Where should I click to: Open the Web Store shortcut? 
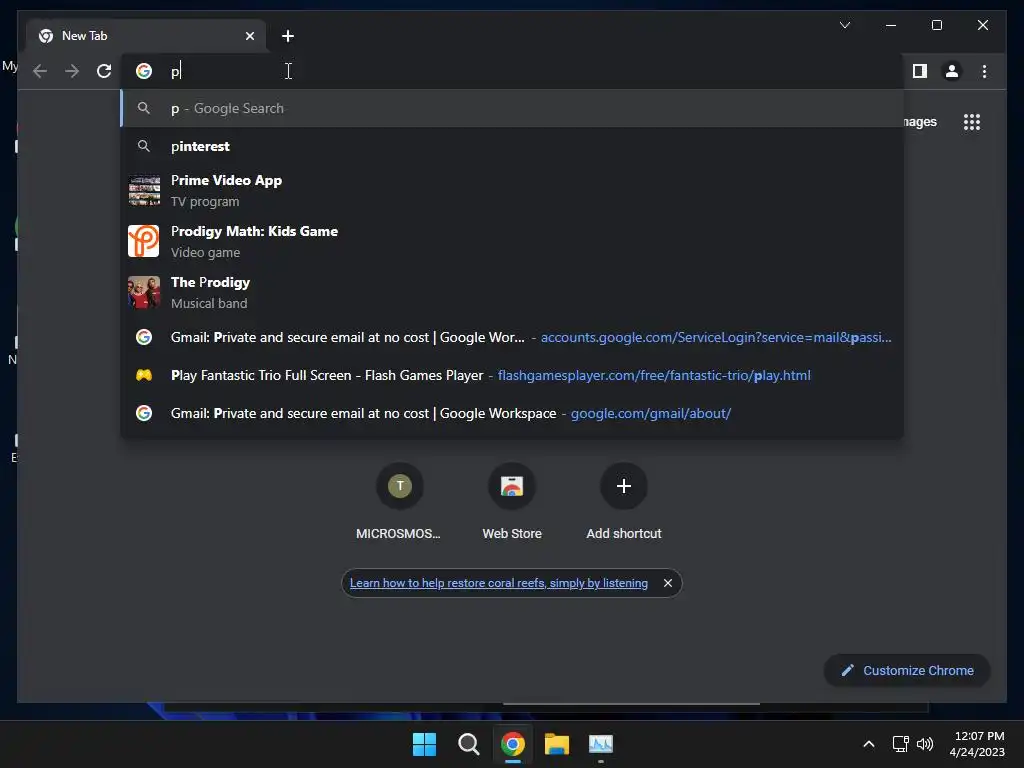click(x=512, y=502)
